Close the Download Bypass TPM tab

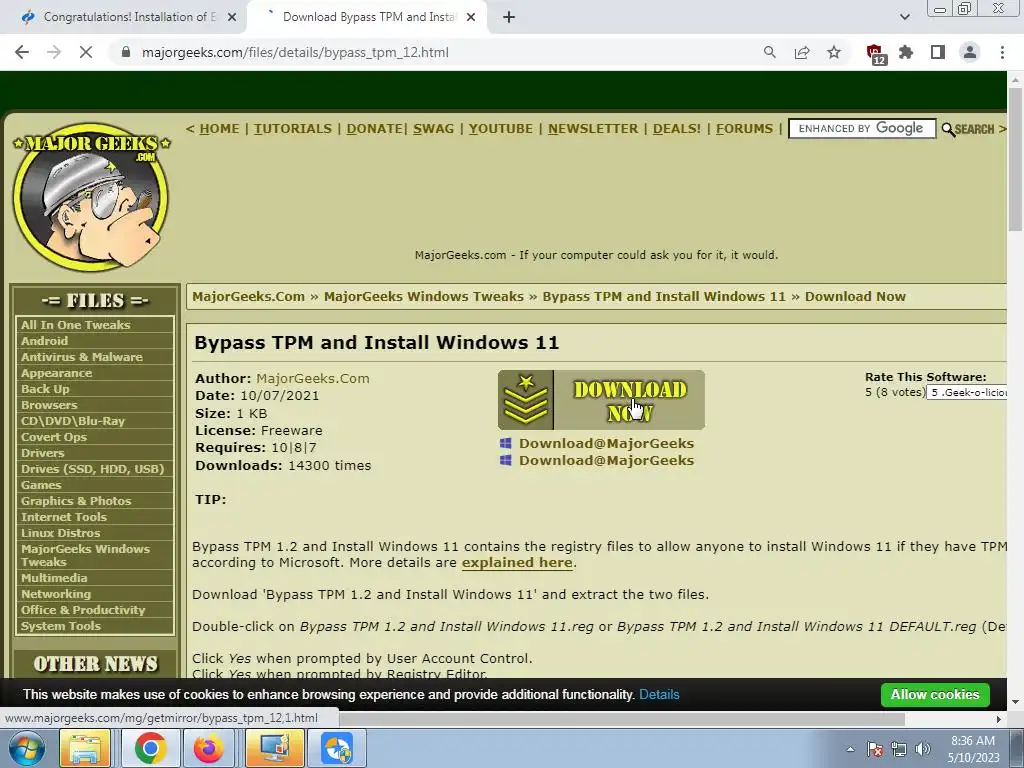(471, 17)
